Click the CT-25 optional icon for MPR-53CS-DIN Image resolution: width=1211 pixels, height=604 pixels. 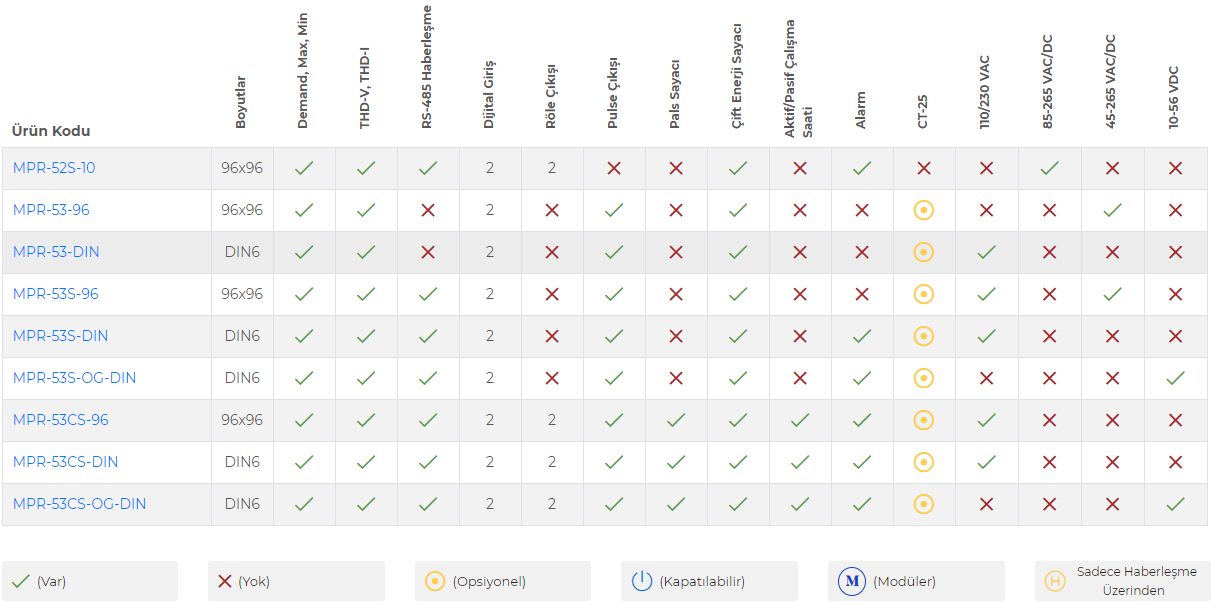[924, 462]
